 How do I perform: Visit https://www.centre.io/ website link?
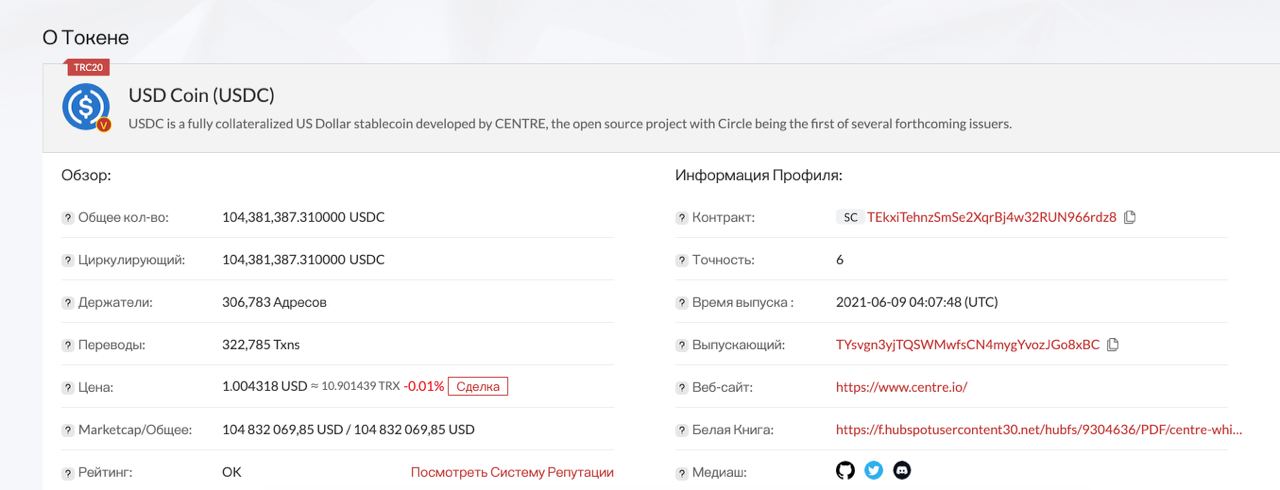[902, 387]
